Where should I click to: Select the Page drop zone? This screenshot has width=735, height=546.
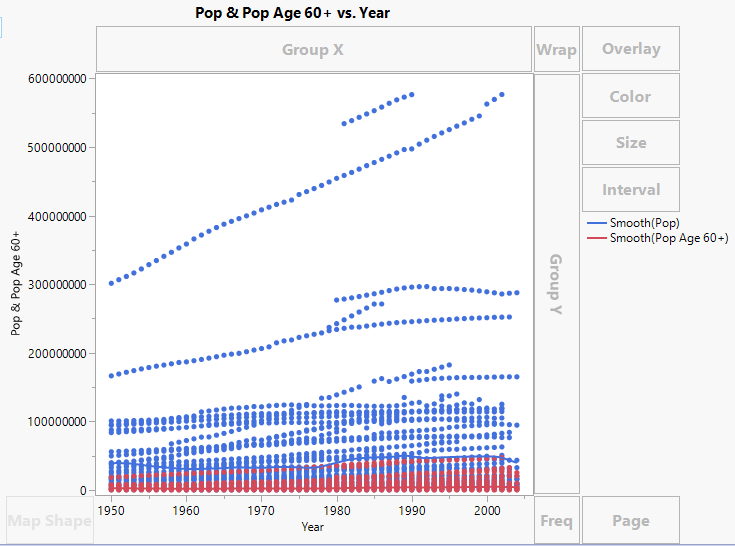(631, 520)
